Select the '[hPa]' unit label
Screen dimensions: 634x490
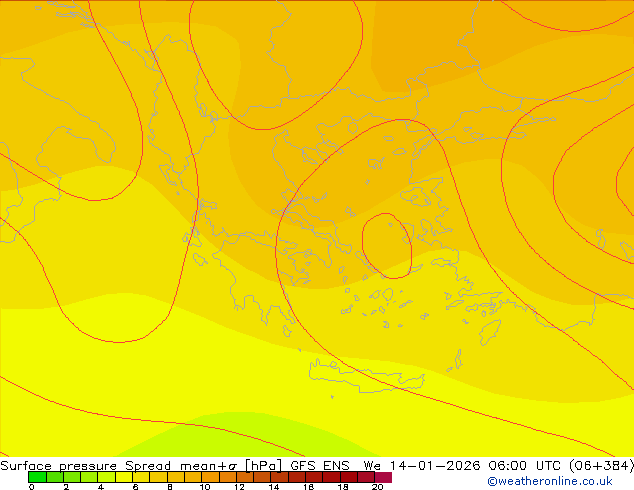pyautogui.click(x=264, y=466)
